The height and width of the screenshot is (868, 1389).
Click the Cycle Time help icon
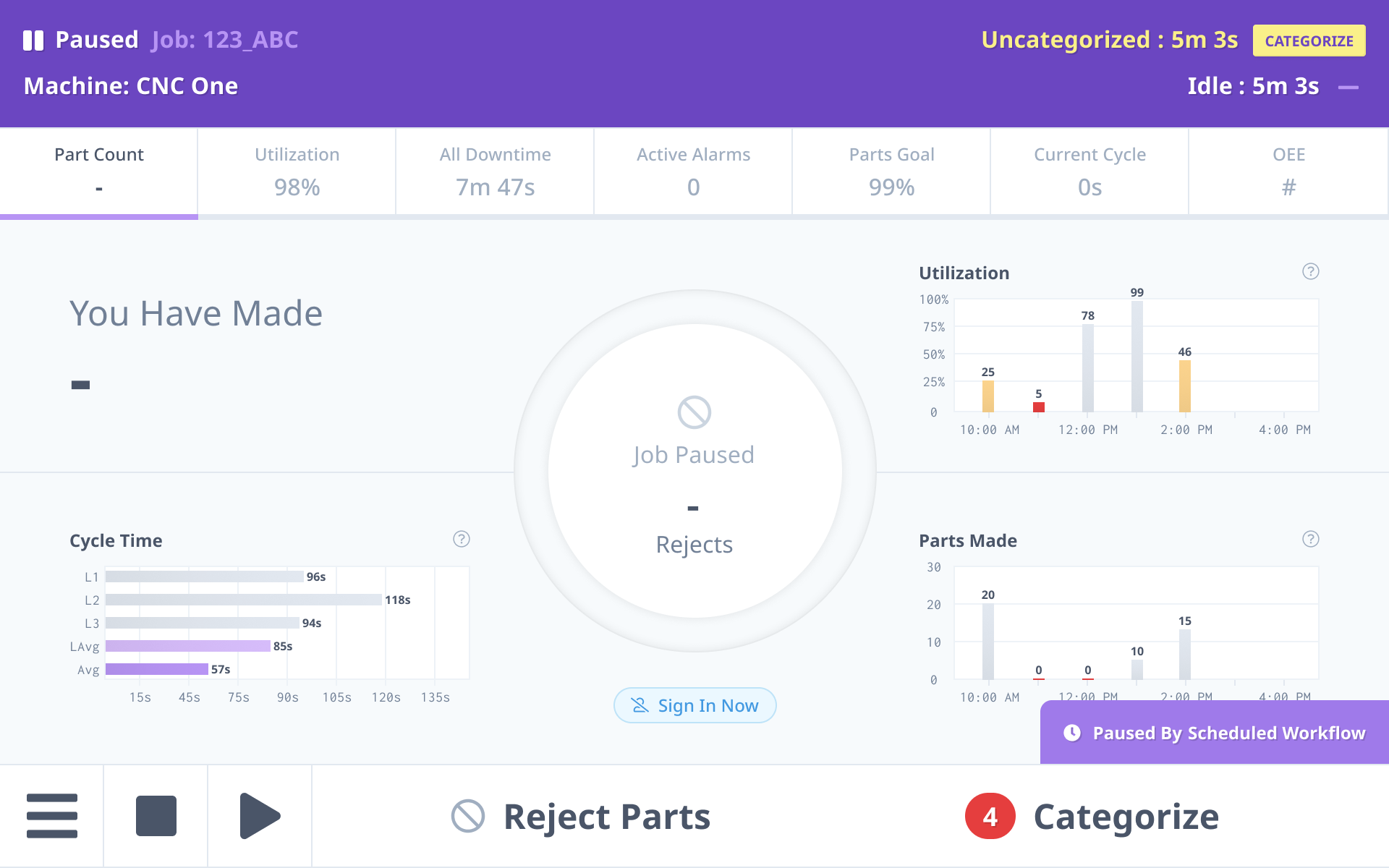461,539
